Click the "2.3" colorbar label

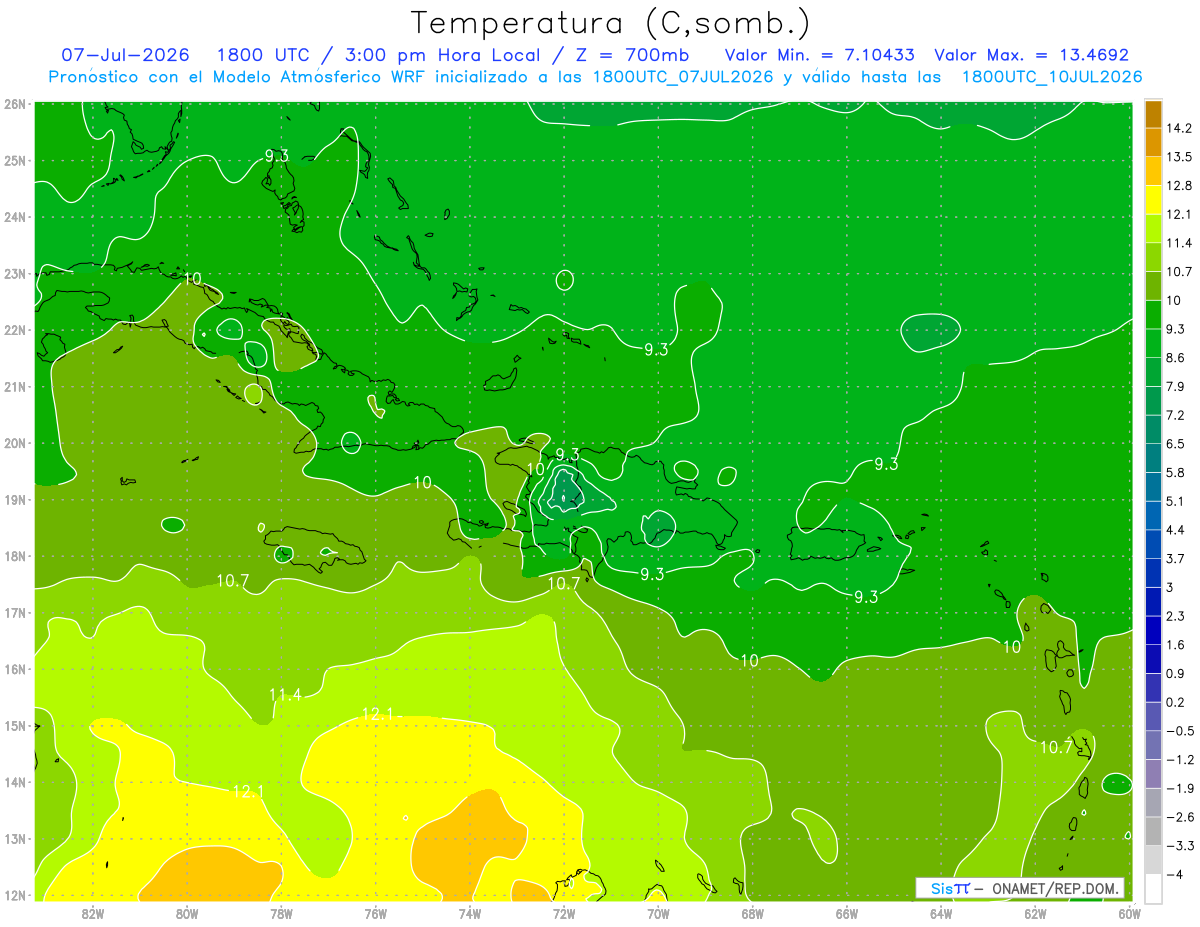1175,616
